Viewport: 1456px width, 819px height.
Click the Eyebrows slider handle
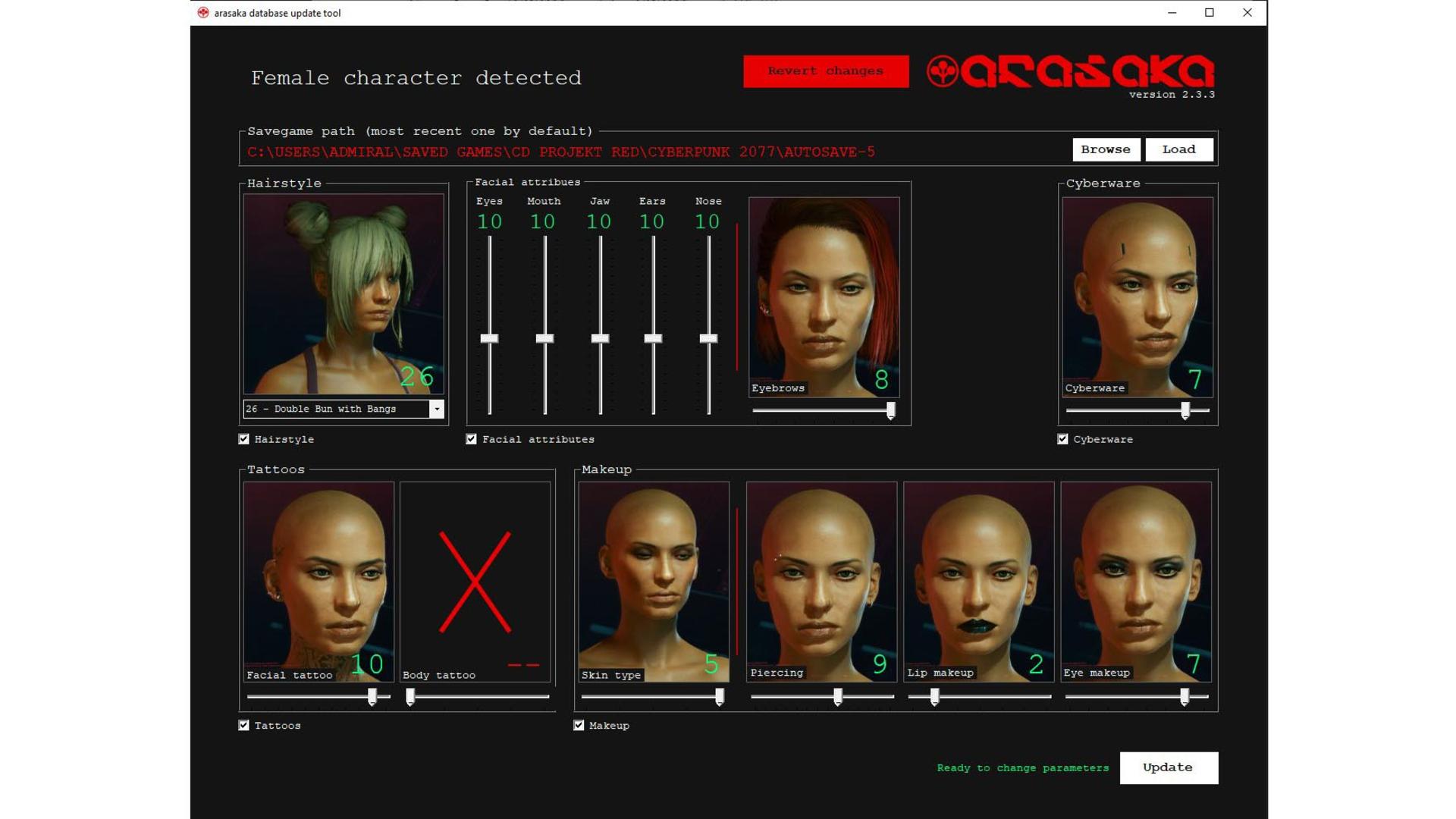[891, 410]
